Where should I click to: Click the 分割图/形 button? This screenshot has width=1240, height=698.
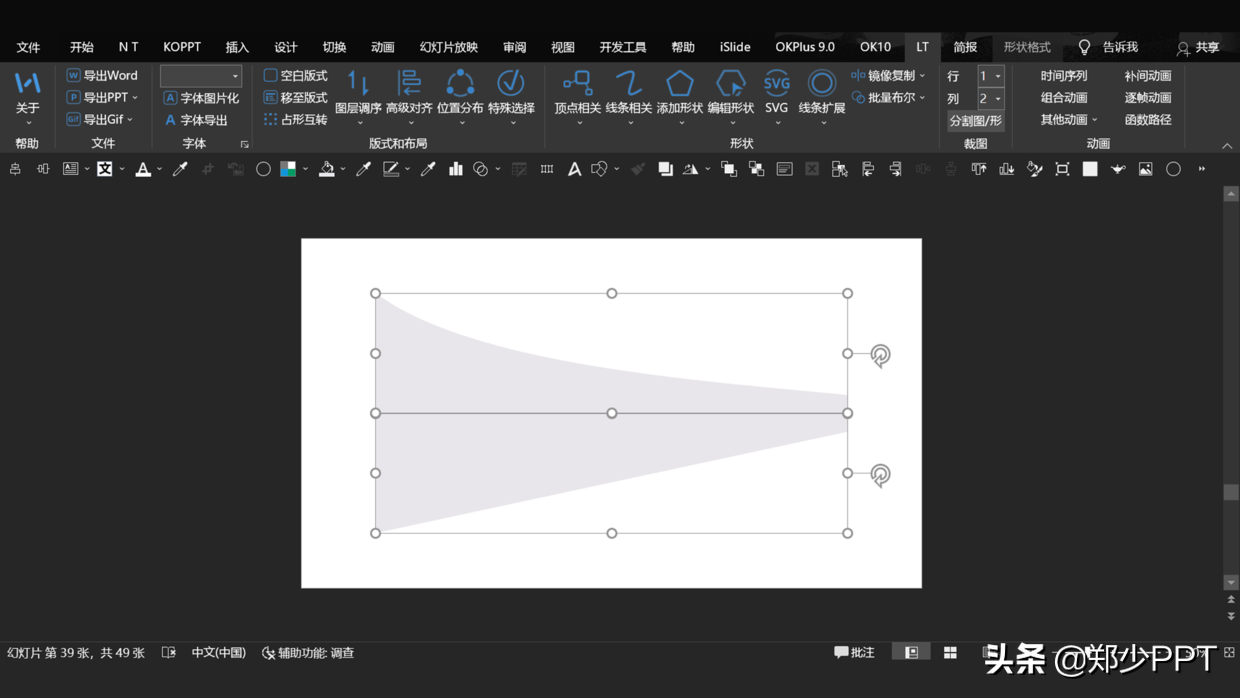click(x=975, y=121)
